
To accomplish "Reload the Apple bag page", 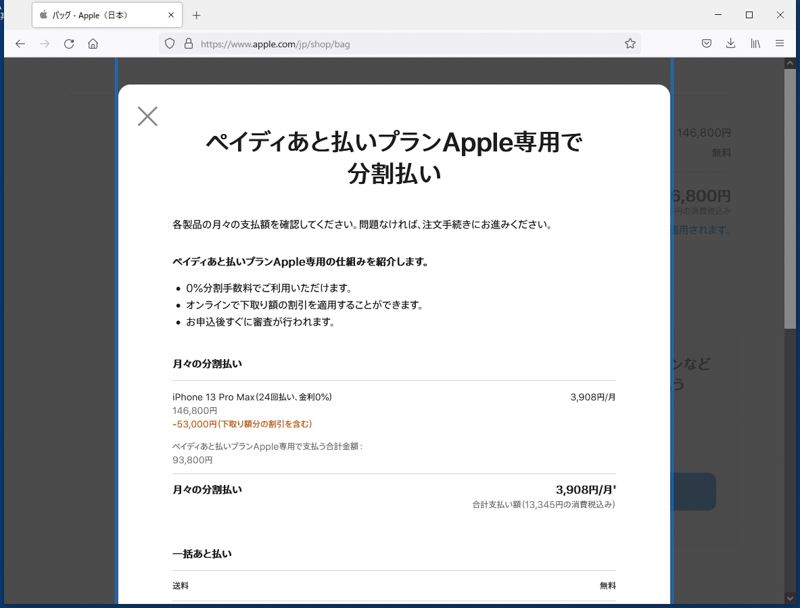I will coord(68,44).
